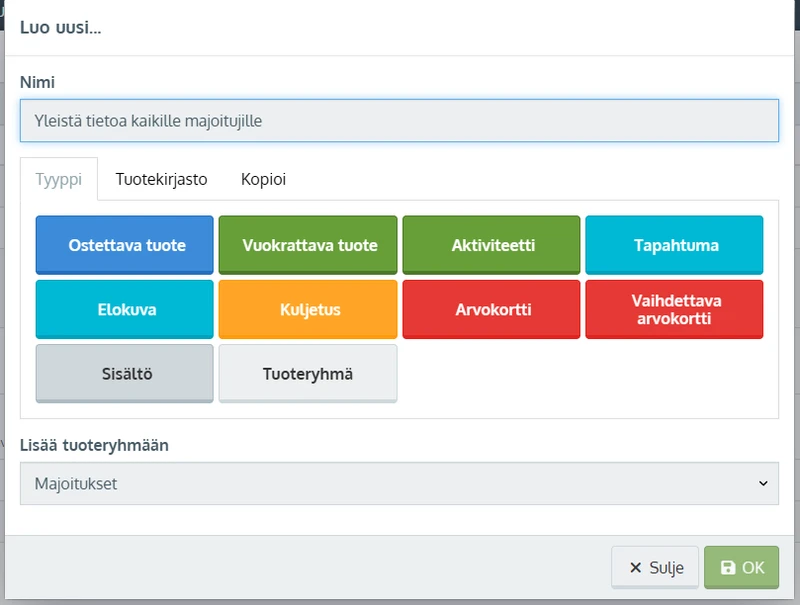Confirm with the OK button
800x605 pixels.
[x=741, y=567]
